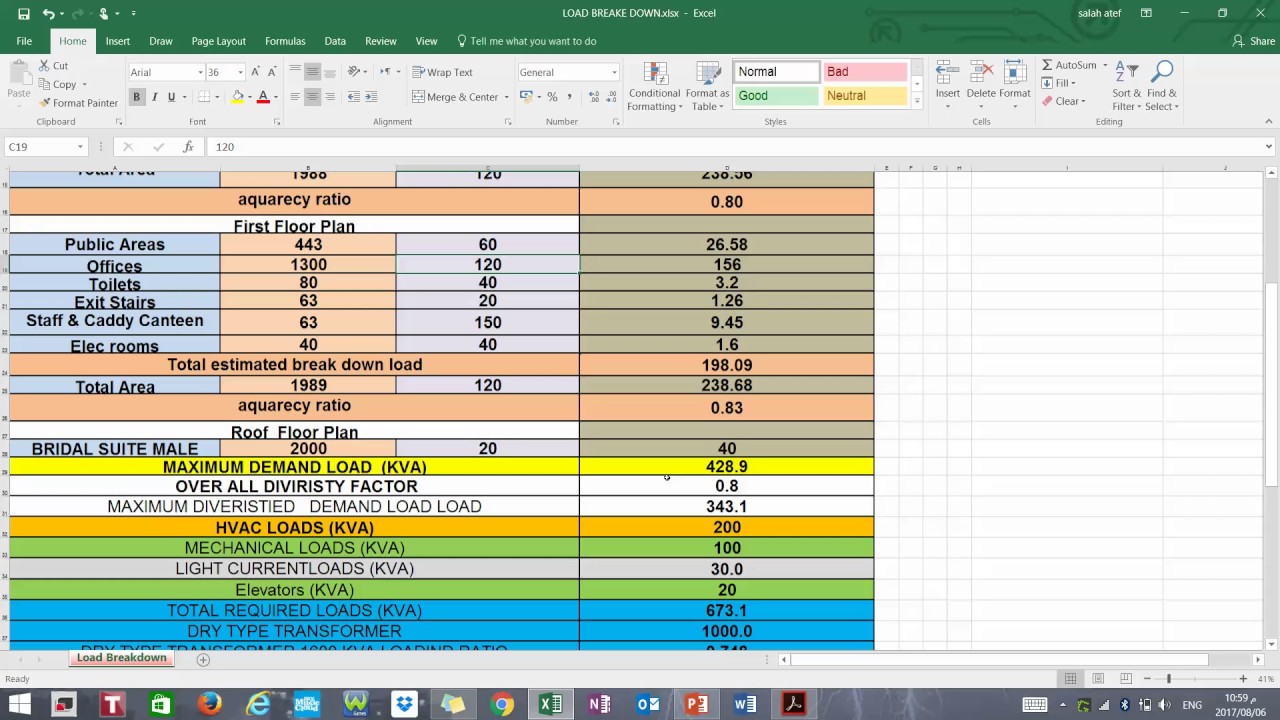This screenshot has height=720, width=1280.
Task: Apply align left to cell
Action: [x=294, y=97]
